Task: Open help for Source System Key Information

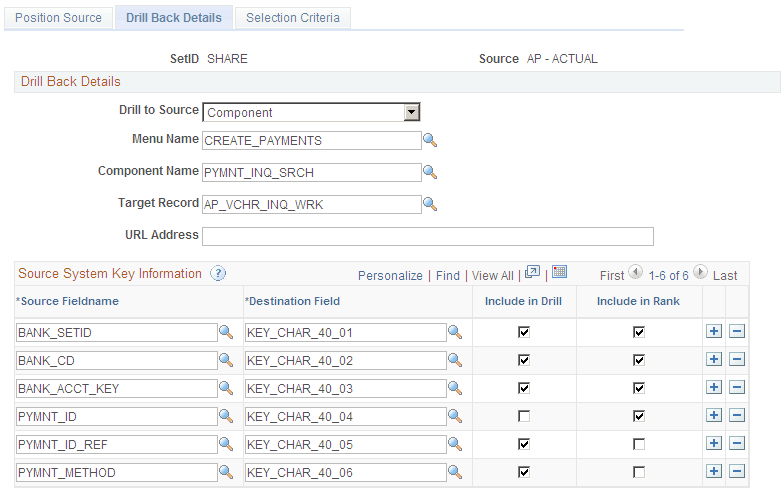Action: pyautogui.click(x=218, y=274)
